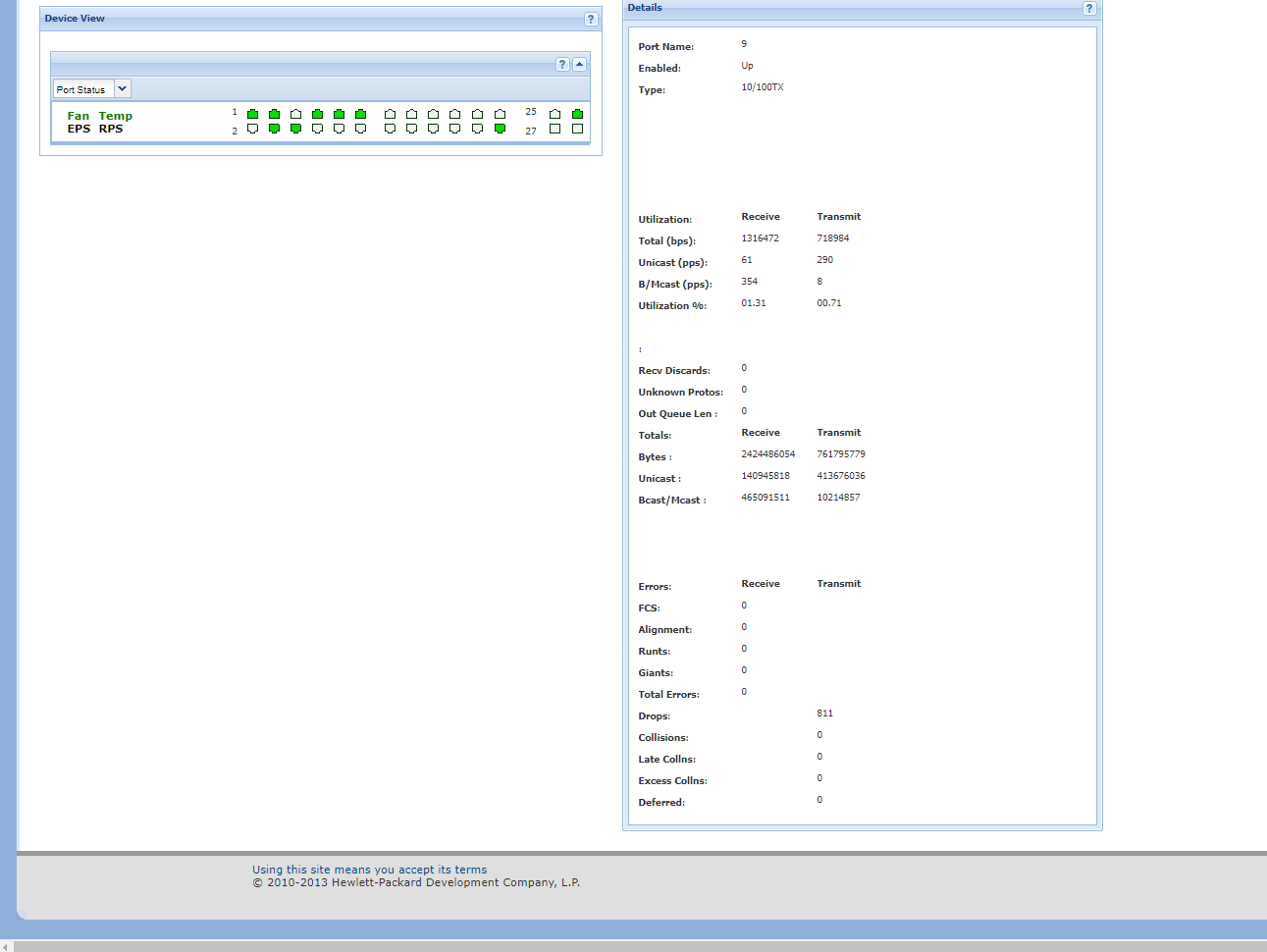Select port 1 icon in device view
The image size is (1267, 952).
252,114
